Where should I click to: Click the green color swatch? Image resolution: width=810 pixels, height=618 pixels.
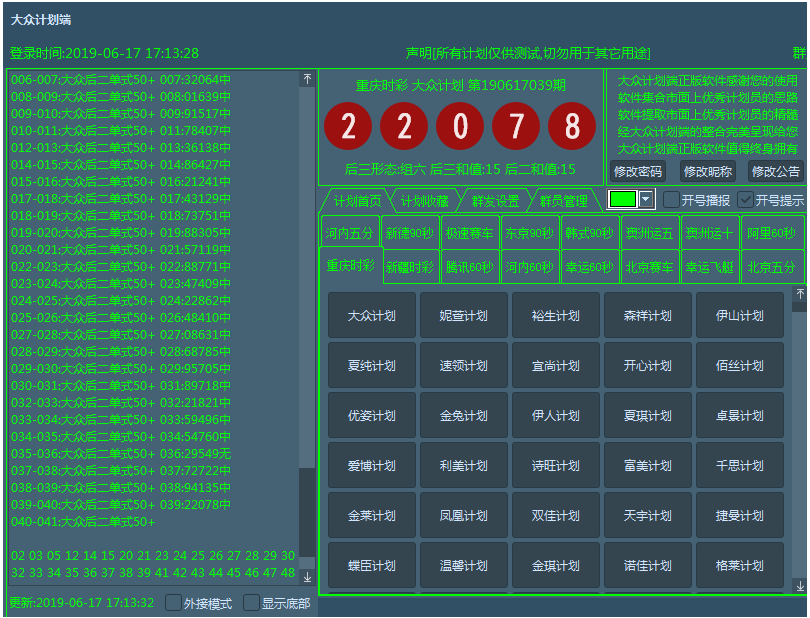[623, 199]
